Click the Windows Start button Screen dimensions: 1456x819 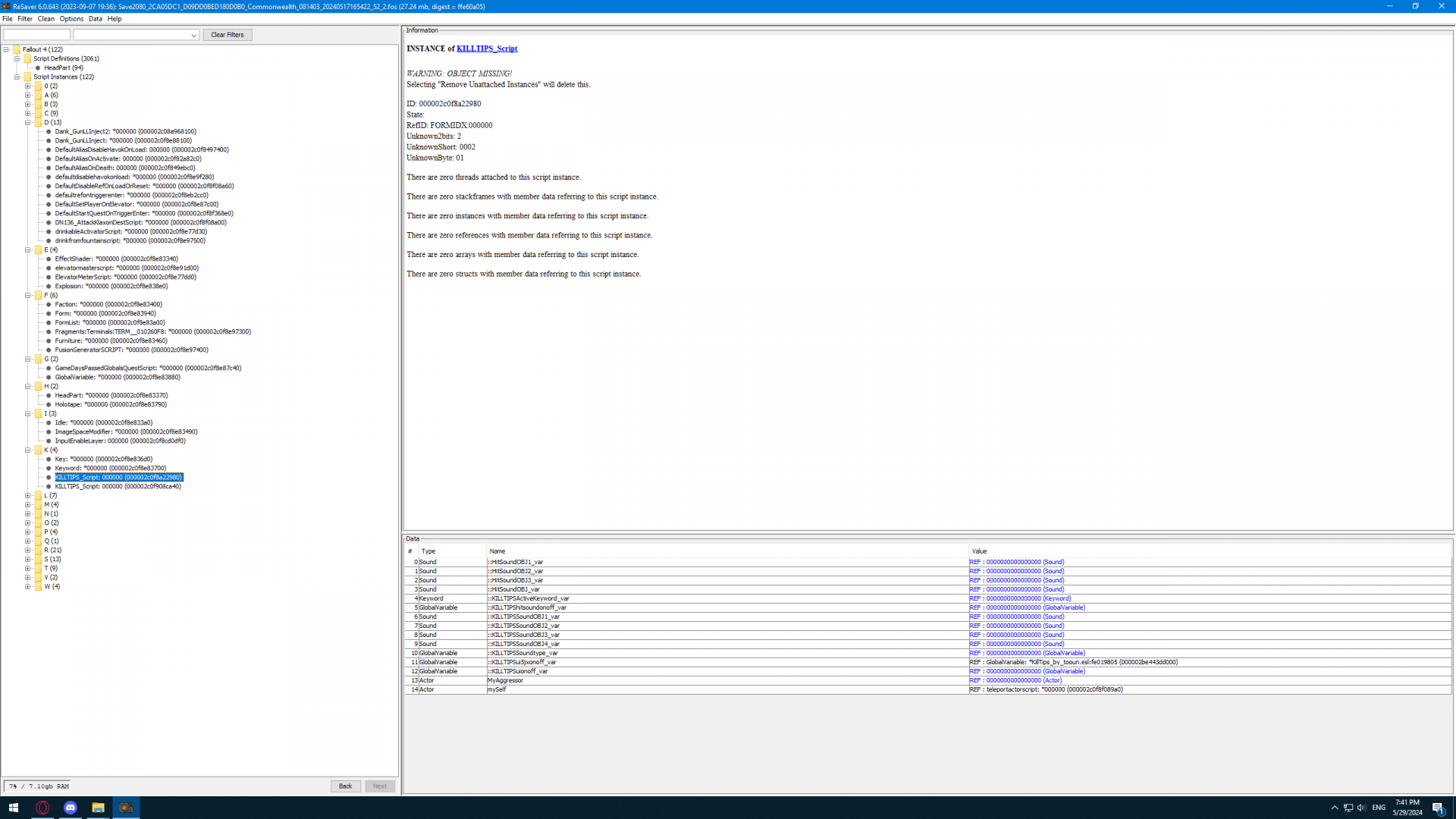[13, 808]
